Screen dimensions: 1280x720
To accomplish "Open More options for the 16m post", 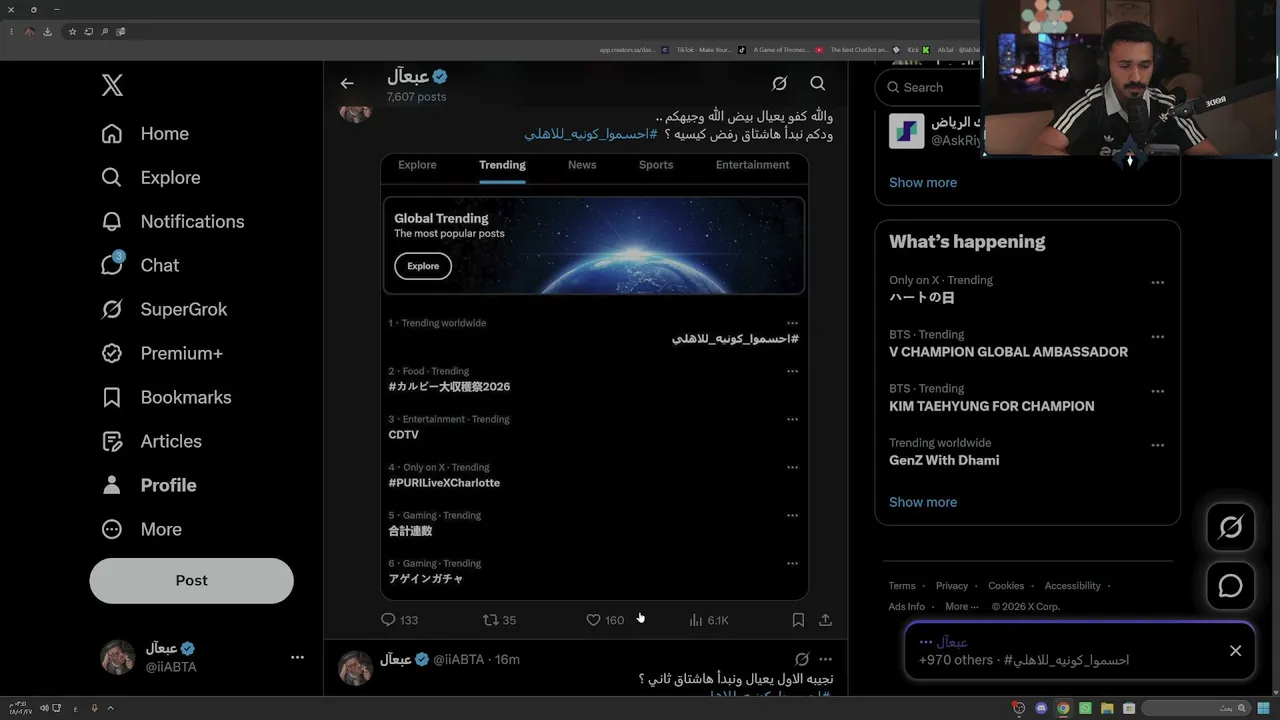I will pyautogui.click(x=825, y=660).
